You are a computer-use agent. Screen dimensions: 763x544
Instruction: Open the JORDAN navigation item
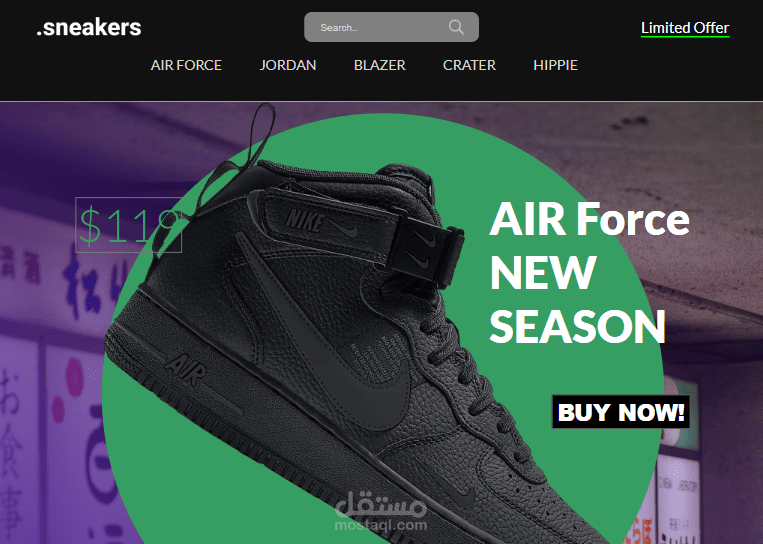tap(288, 65)
